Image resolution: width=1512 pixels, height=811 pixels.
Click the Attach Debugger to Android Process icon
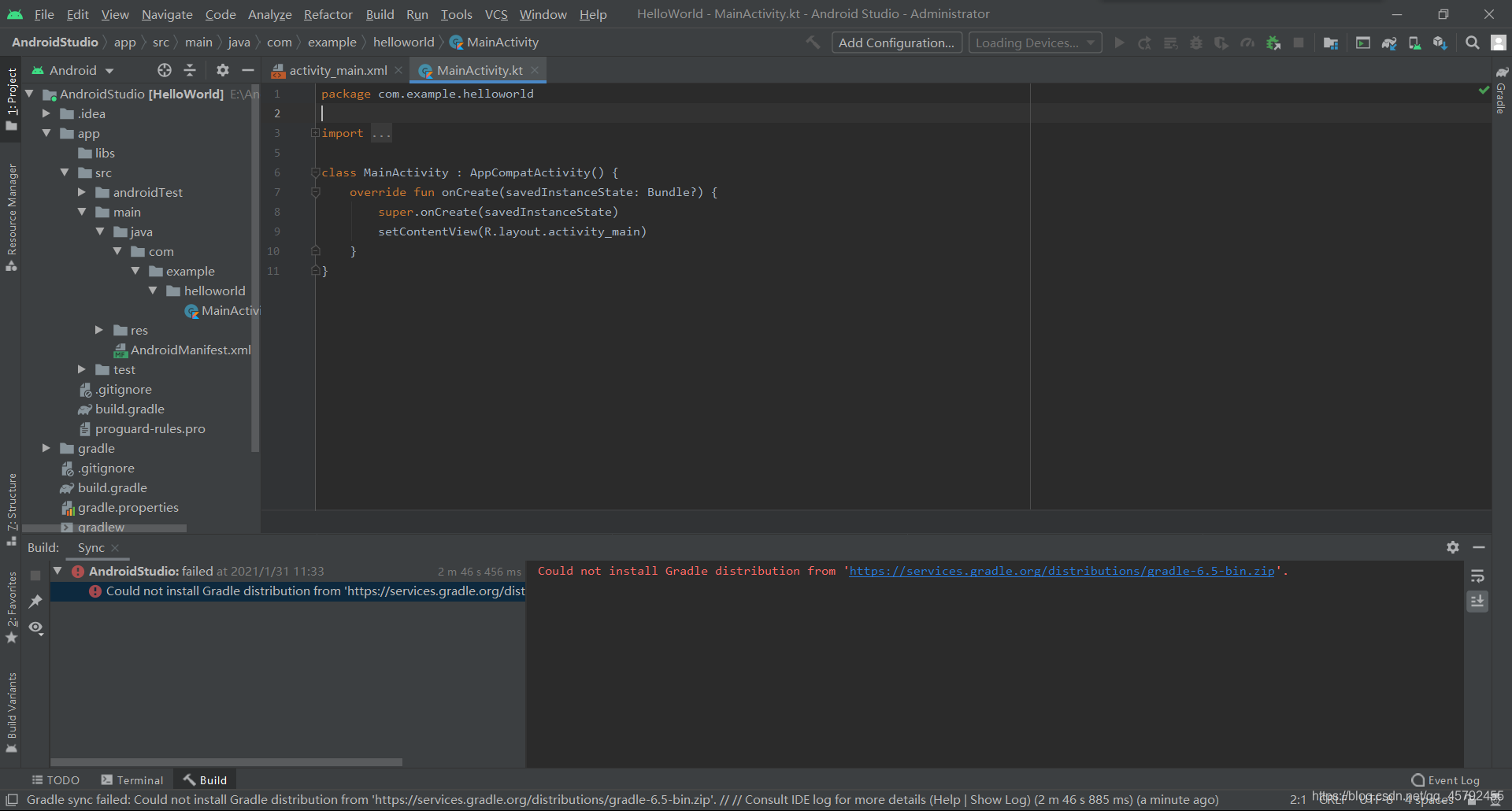pos(1273,43)
